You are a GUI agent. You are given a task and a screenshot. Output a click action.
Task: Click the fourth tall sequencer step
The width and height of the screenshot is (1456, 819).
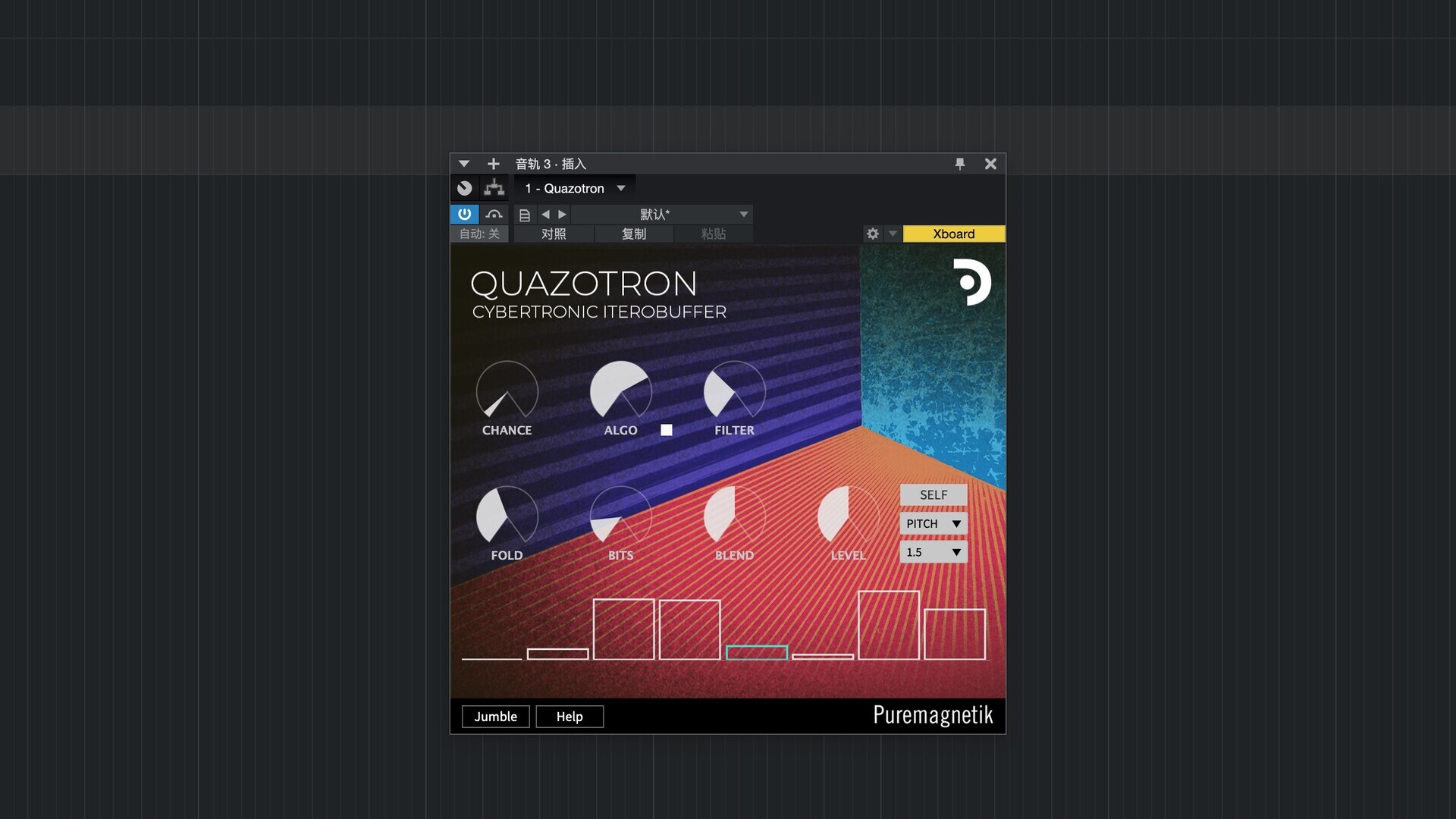pyautogui.click(x=689, y=629)
